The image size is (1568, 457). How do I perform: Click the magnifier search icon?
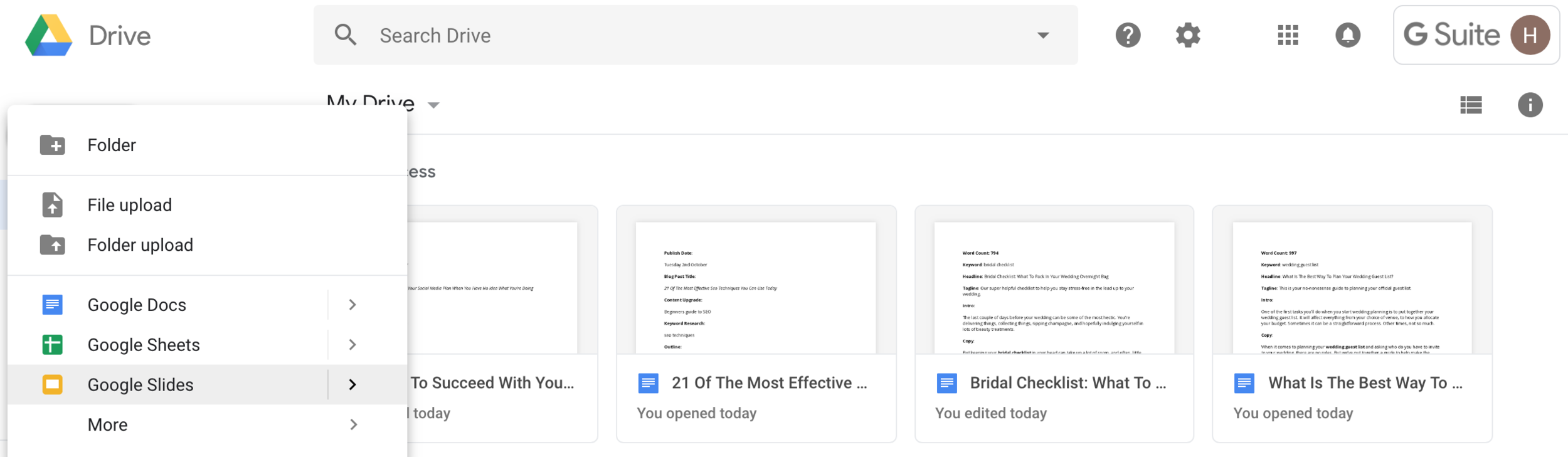[346, 35]
